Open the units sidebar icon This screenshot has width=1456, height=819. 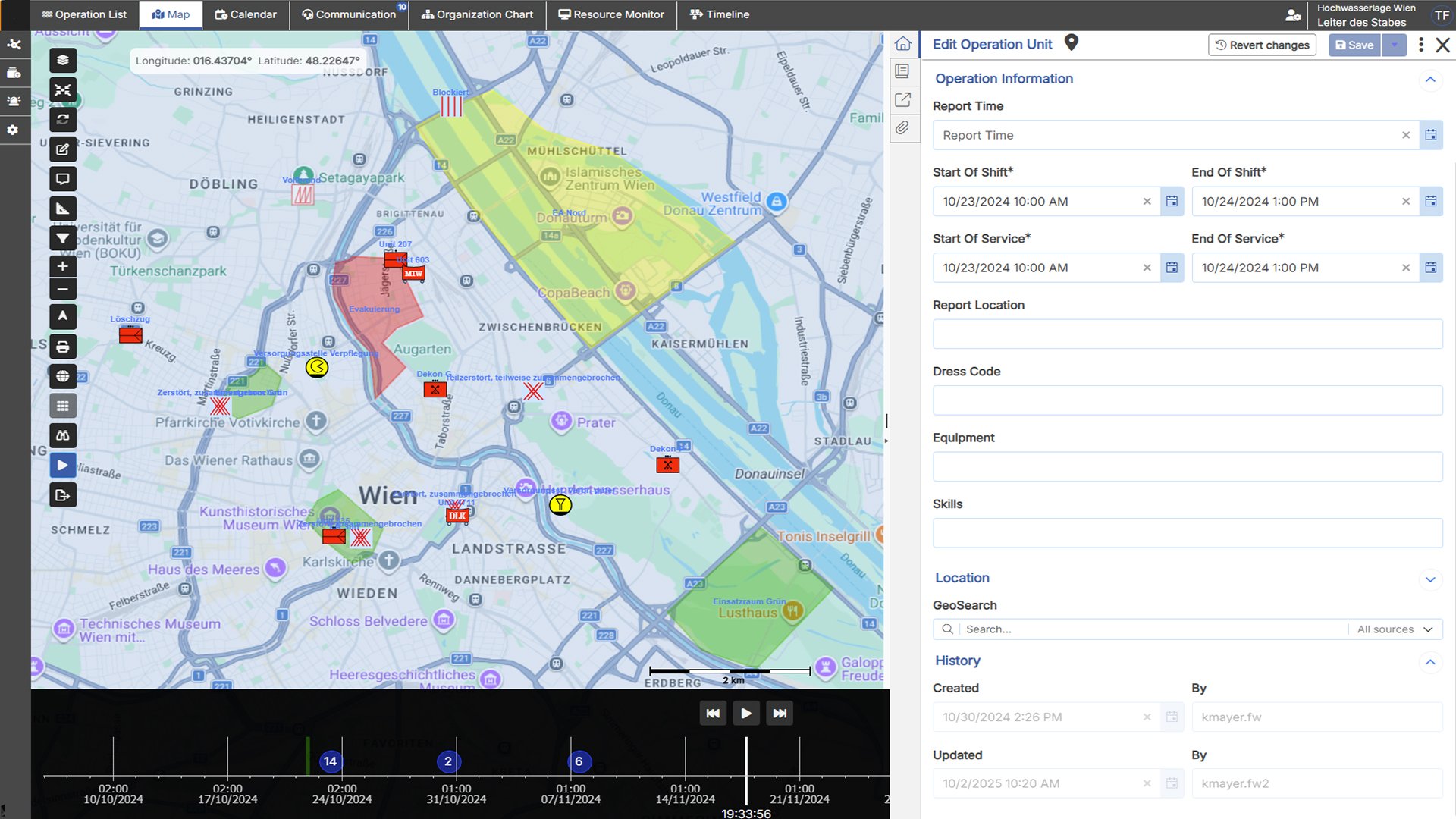tap(14, 44)
